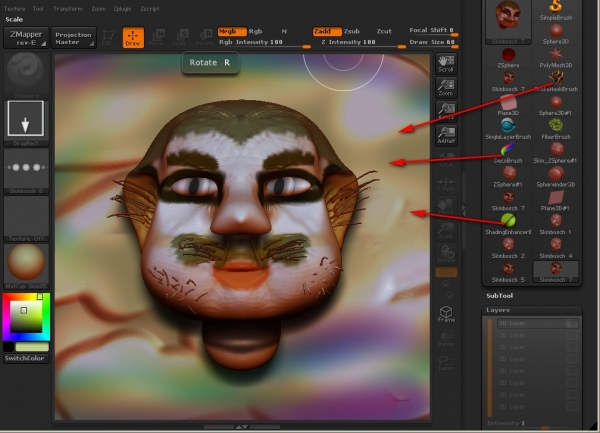
Task: Click the Frame button
Action: coord(446,314)
